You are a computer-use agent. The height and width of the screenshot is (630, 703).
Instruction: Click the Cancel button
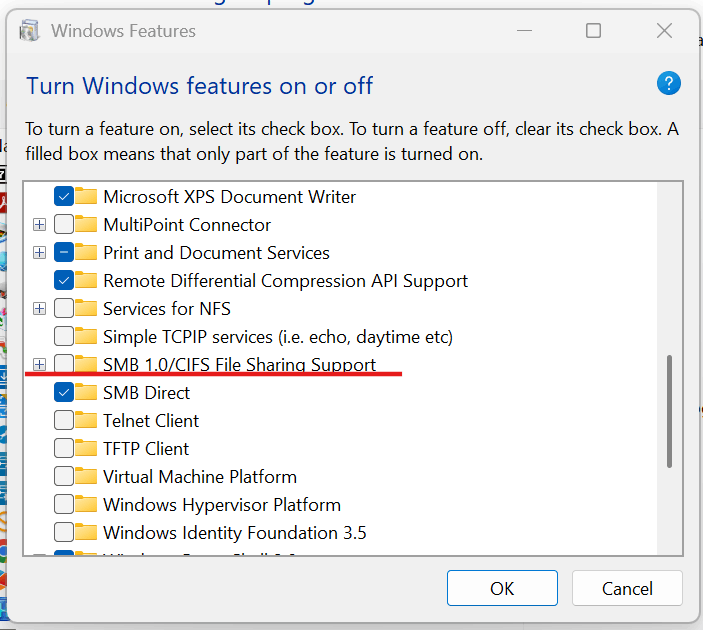627,588
